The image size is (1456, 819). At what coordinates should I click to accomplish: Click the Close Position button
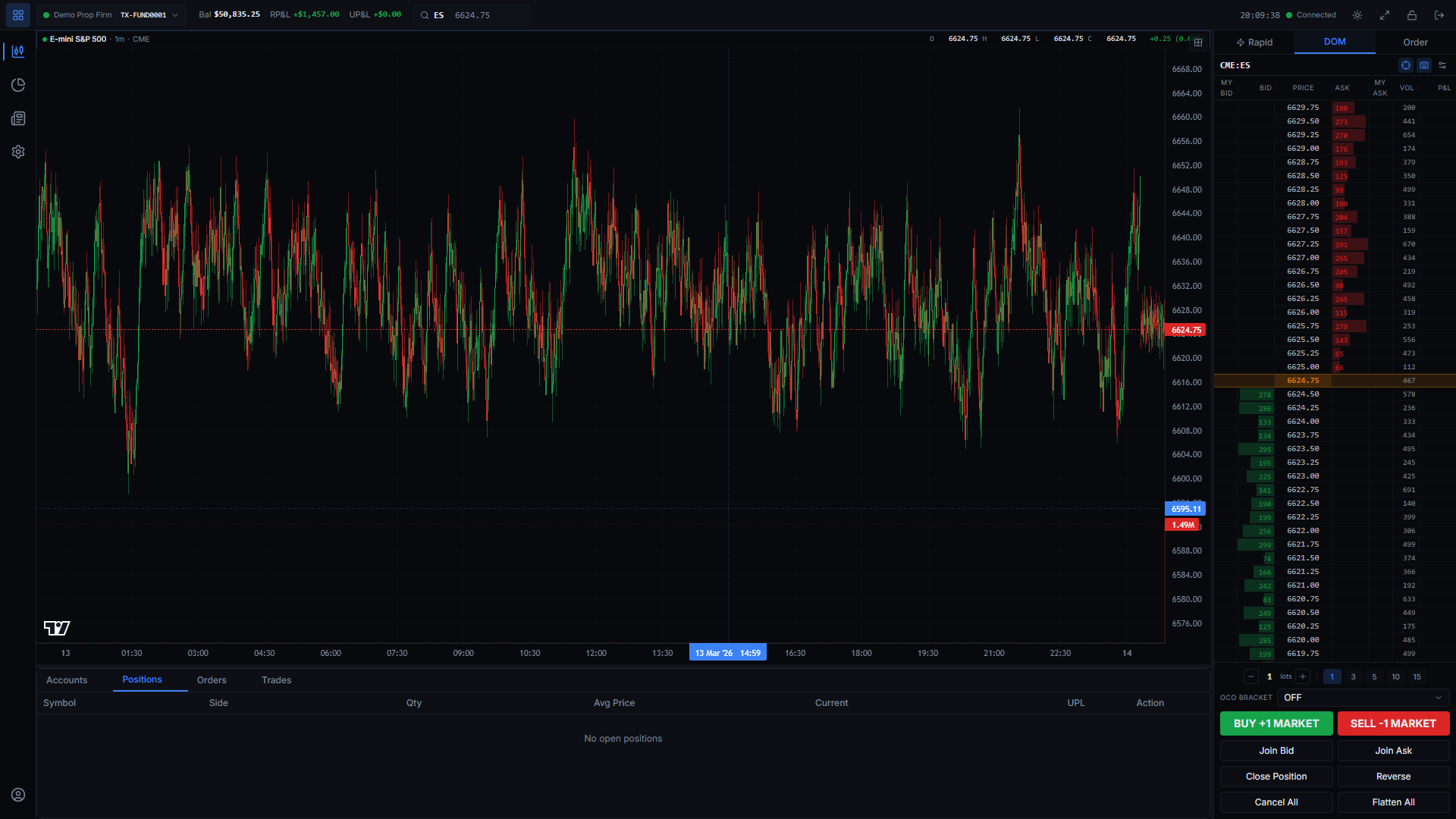point(1276,777)
